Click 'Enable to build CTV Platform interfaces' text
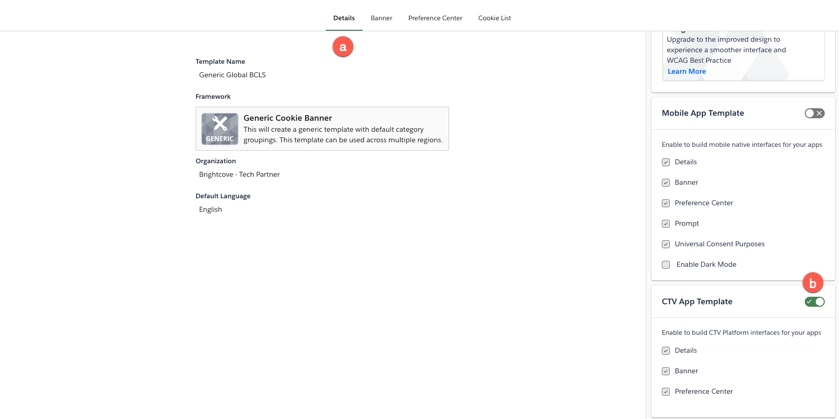 pos(741,333)
